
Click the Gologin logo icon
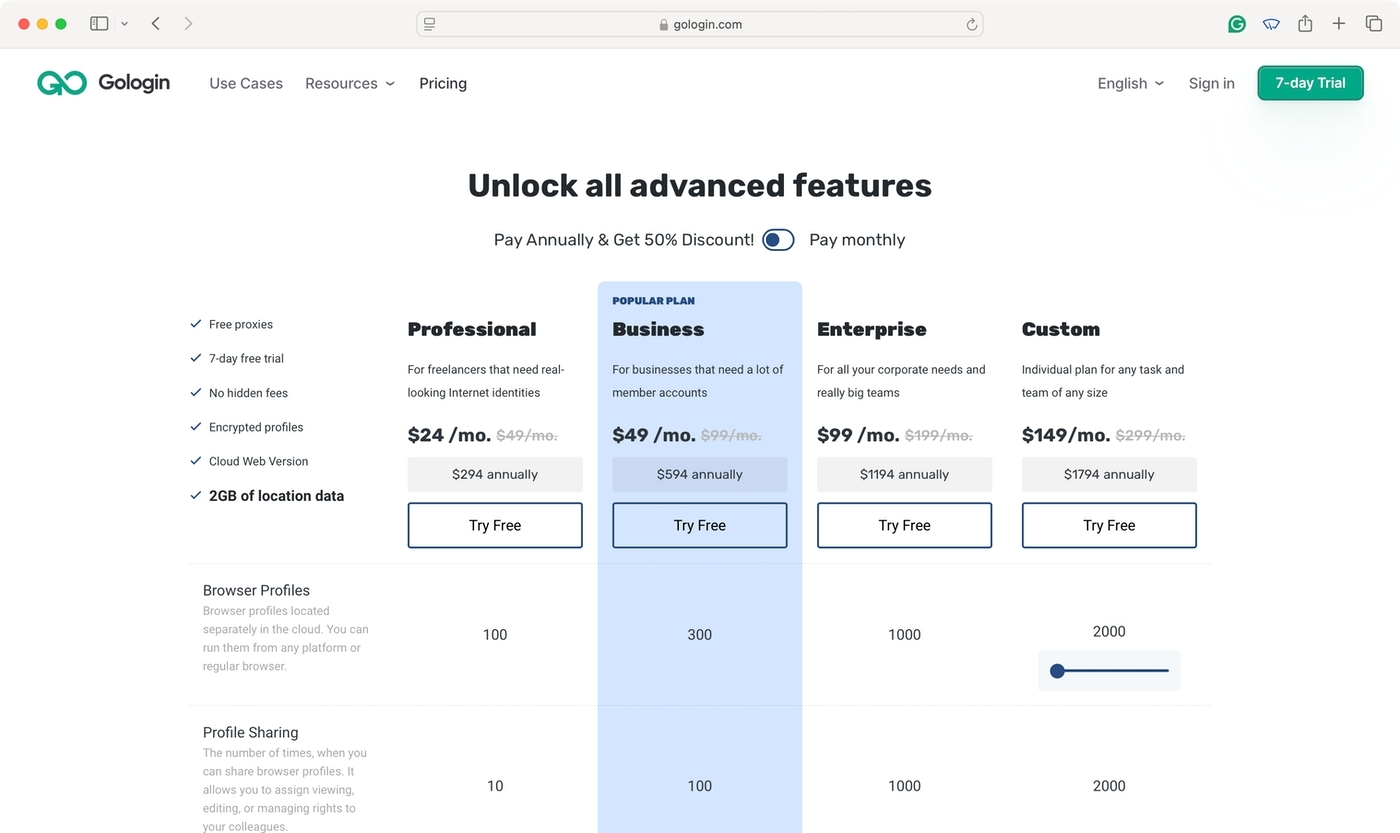(x=62, y=83)
